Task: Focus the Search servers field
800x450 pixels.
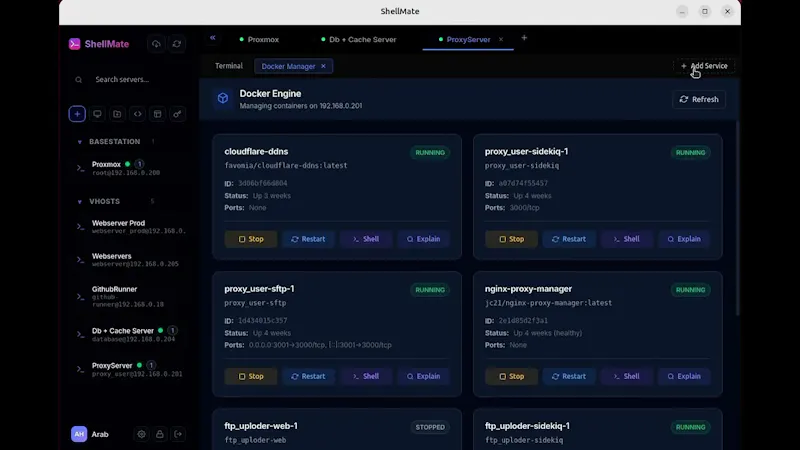Action: click(x=130, y=80)
